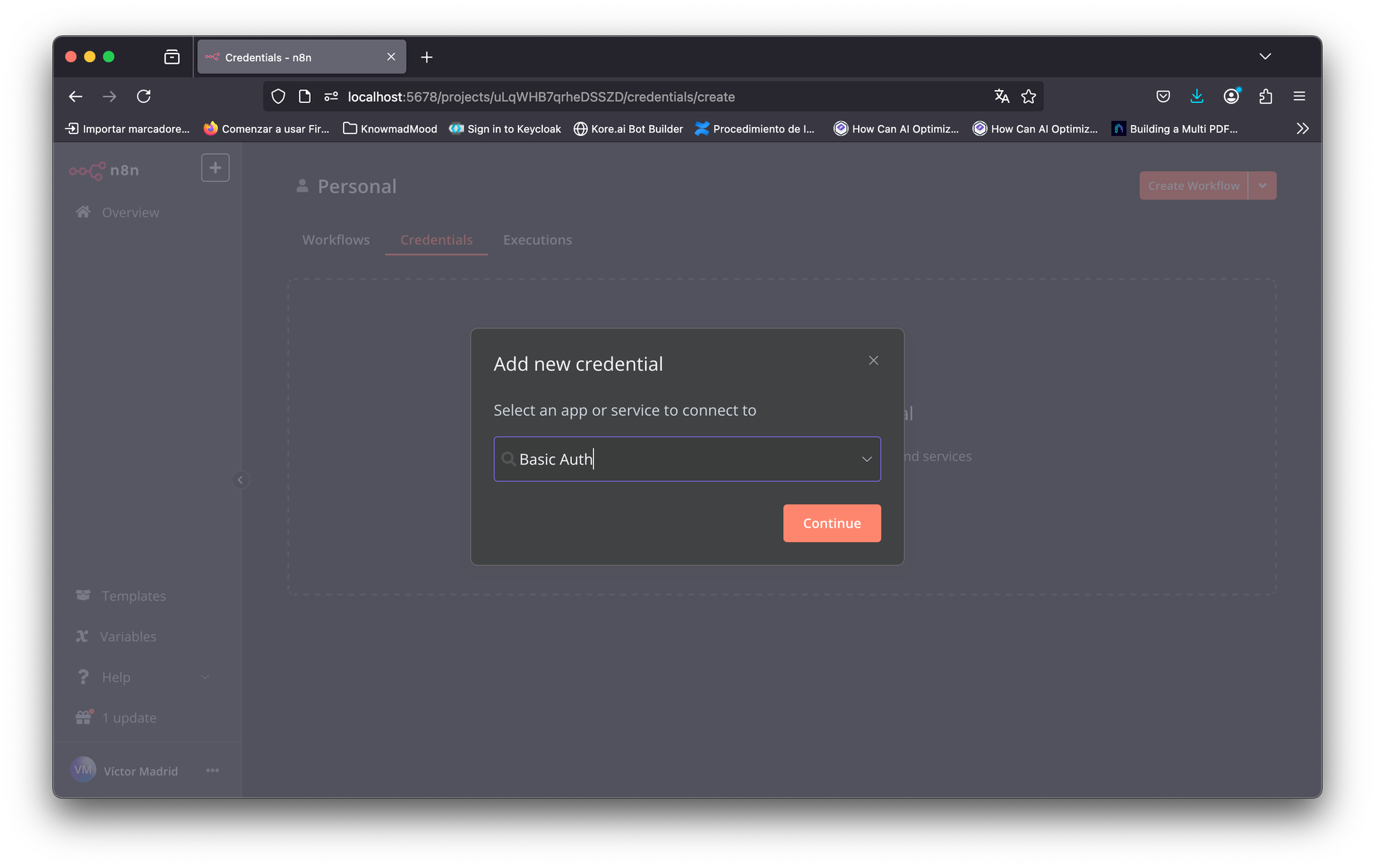Open the list all tabs dropdown arrow
Screen dimensions: 1375x868
[x=1265, y=56]
